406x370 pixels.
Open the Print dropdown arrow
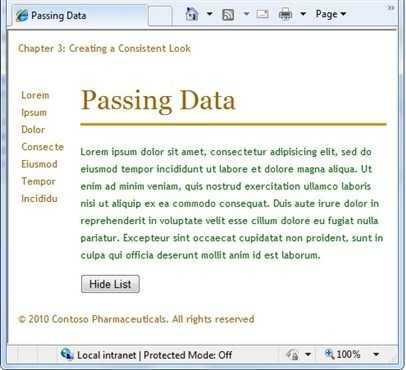click(x=303, y=14)
